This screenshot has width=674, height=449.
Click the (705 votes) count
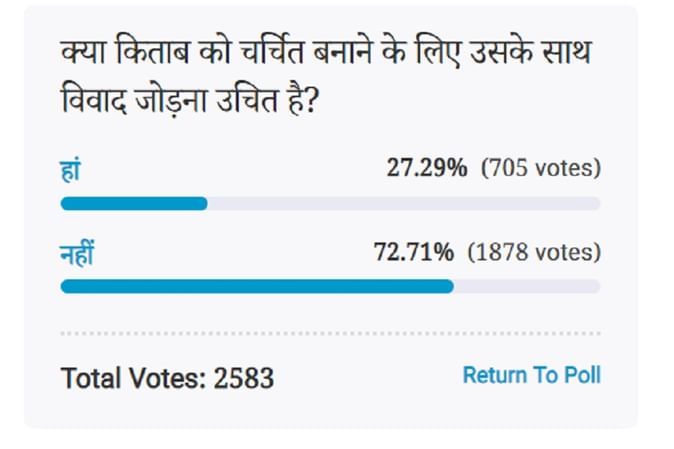point(540,168)
